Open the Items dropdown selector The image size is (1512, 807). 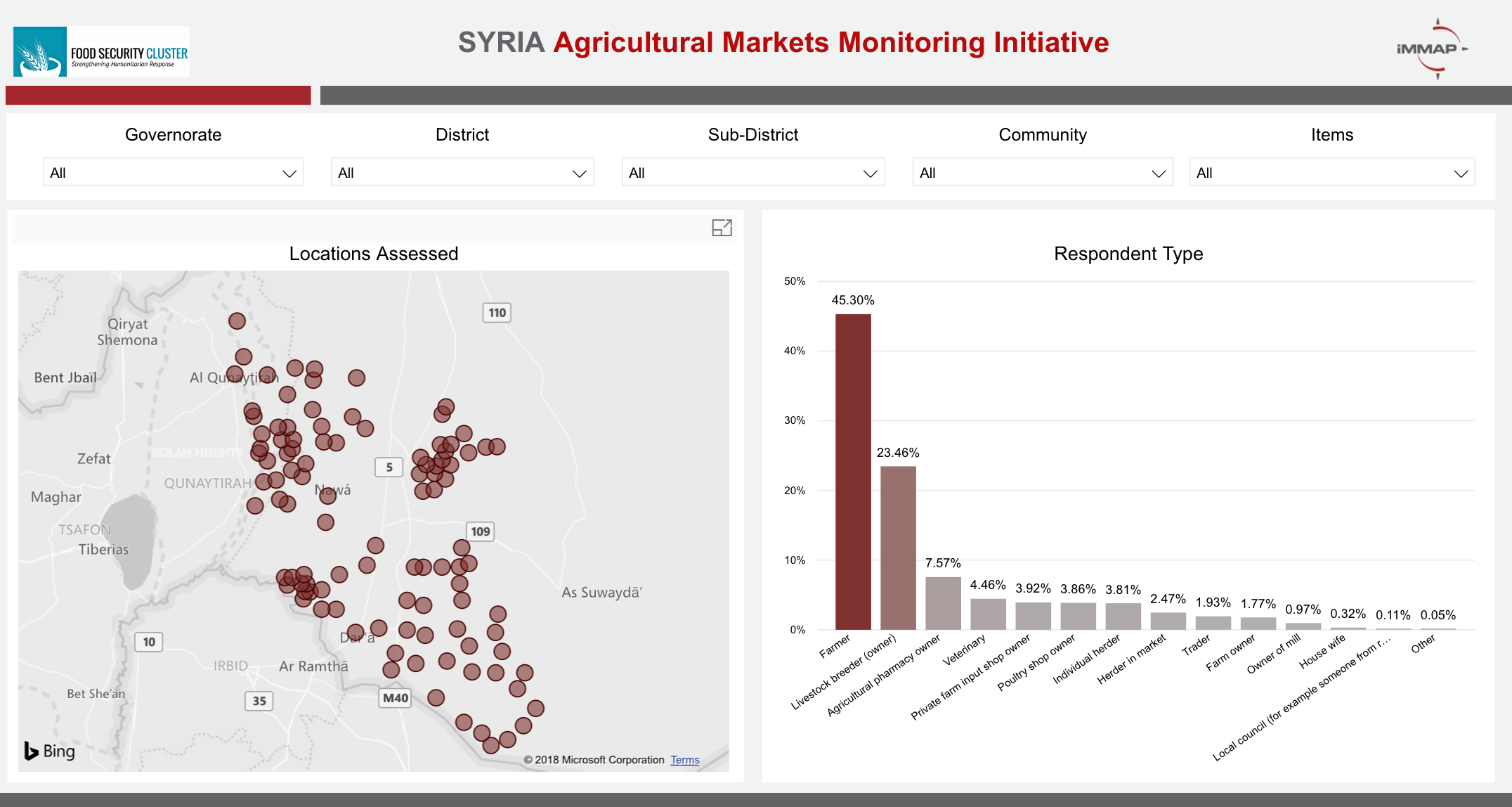[1331, 173]
